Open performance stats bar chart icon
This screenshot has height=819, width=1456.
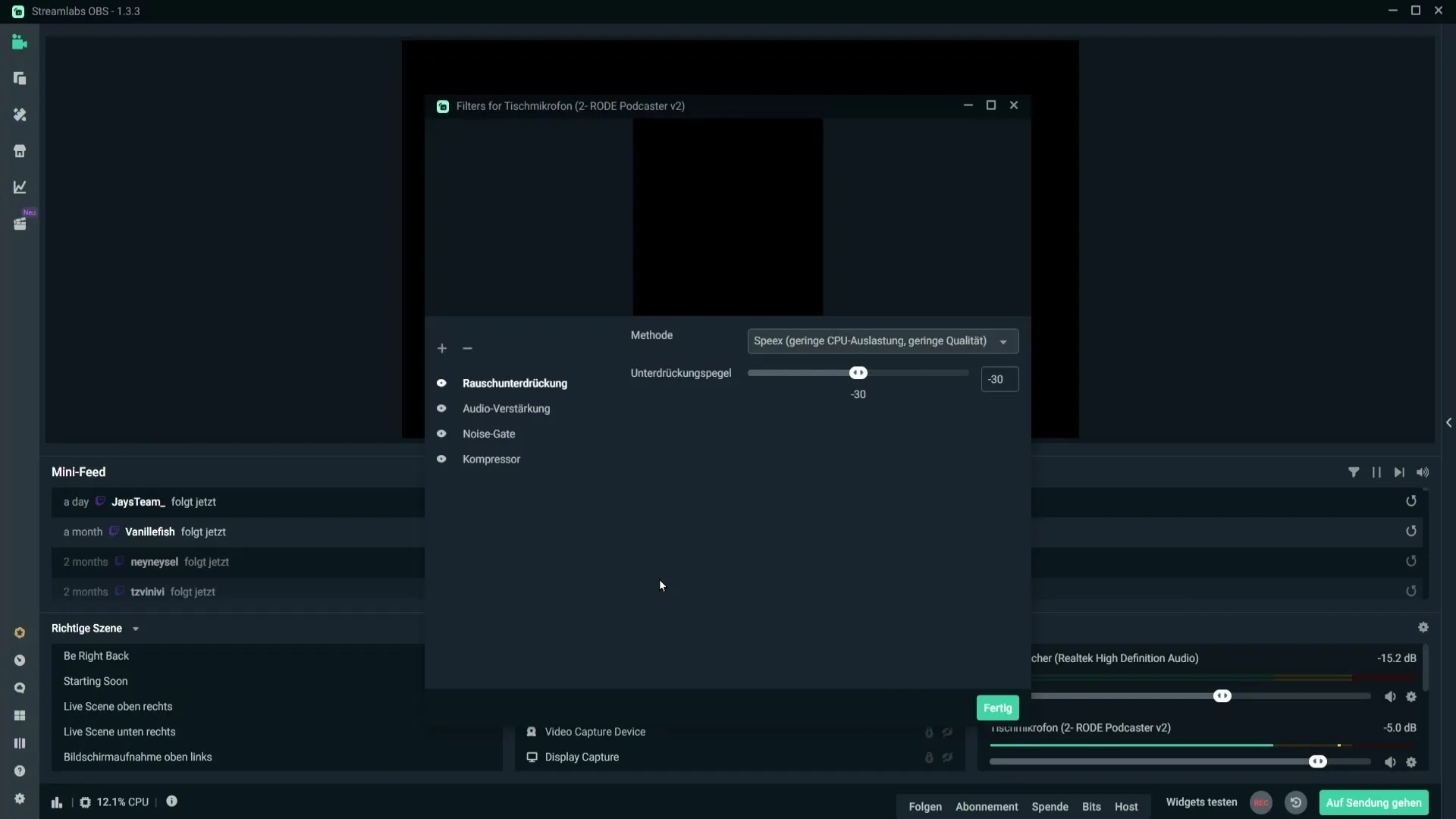[x=57, y=802]
